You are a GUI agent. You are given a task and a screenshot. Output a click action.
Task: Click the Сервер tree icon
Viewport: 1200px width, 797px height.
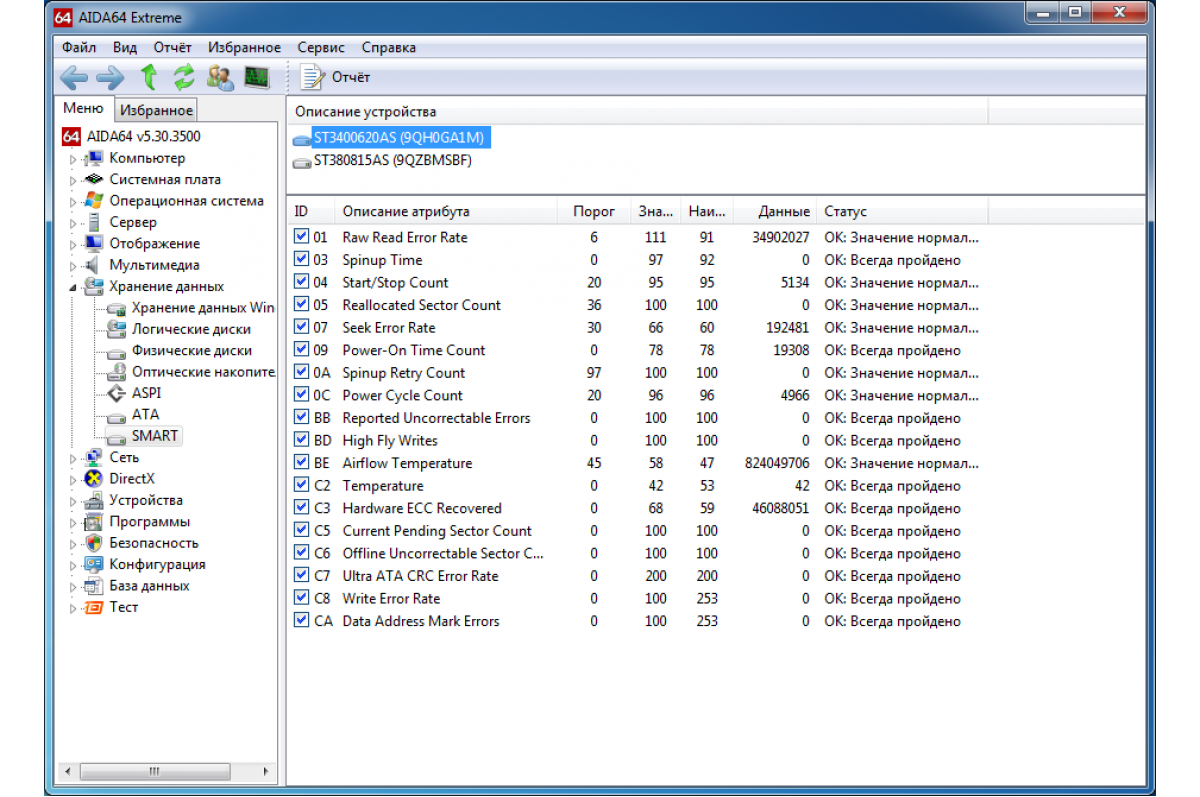[x=95, y=222]
